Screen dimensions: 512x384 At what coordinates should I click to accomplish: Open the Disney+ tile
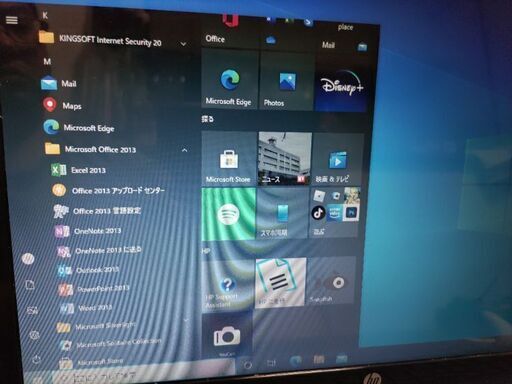[341, 85]
